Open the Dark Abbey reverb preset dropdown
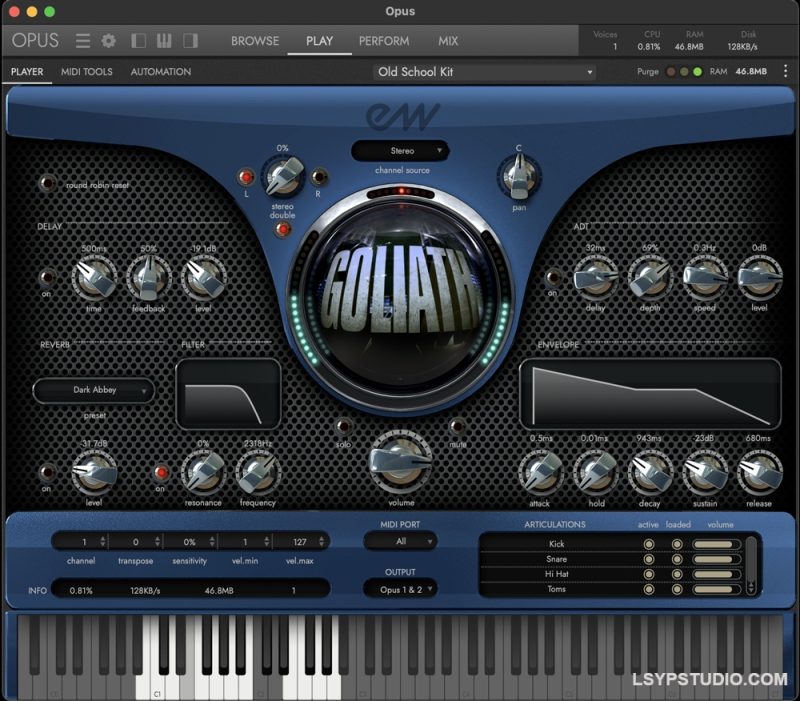This screenshot has height=701, width=800. pyautogui.click(x=95, y=391)
